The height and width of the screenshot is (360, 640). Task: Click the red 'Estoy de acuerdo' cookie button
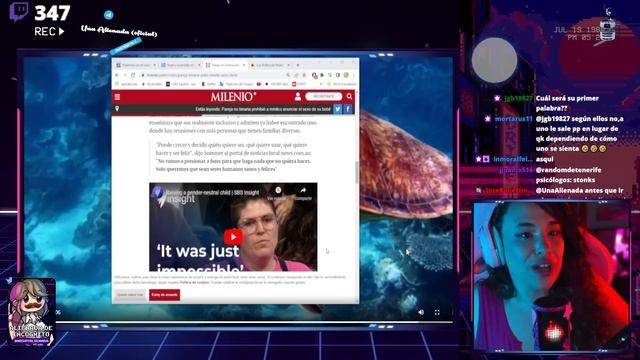(x=164, y=295)
